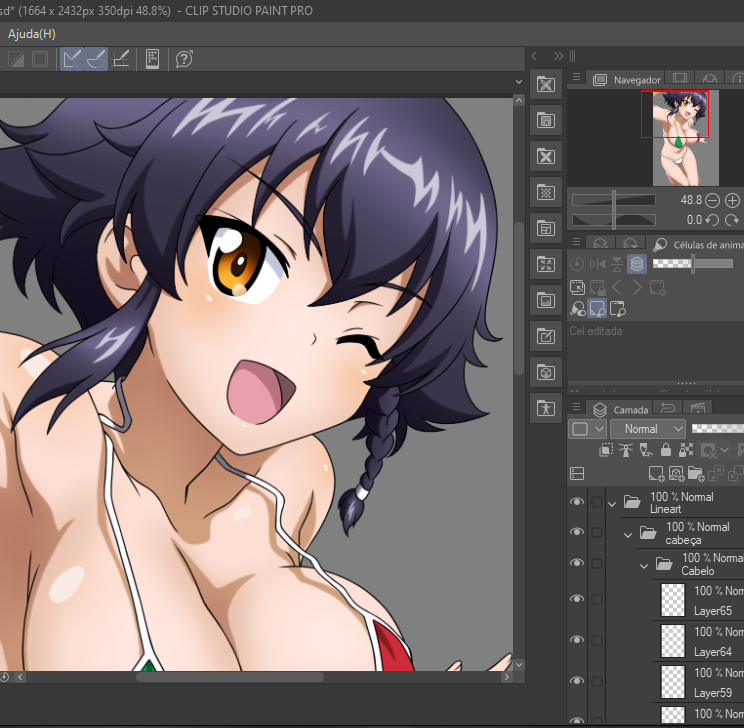
Task: Toggle set as draft layer icon
Action: (x=646, y=450)
